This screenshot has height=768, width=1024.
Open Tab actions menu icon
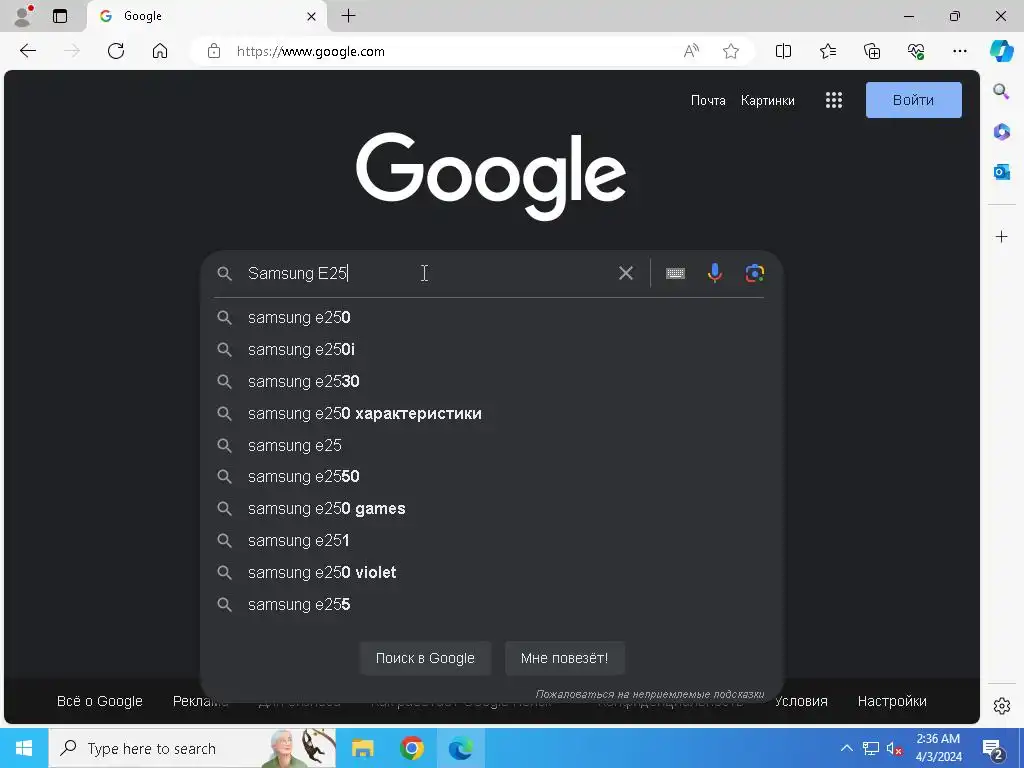[60, 16]
